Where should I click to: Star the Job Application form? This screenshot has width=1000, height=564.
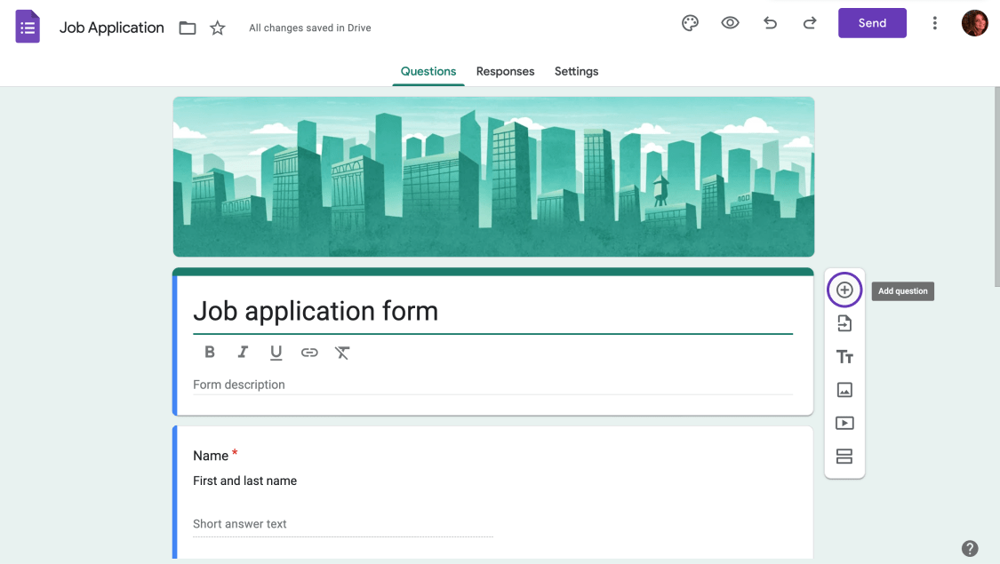(x=217, y=28)
